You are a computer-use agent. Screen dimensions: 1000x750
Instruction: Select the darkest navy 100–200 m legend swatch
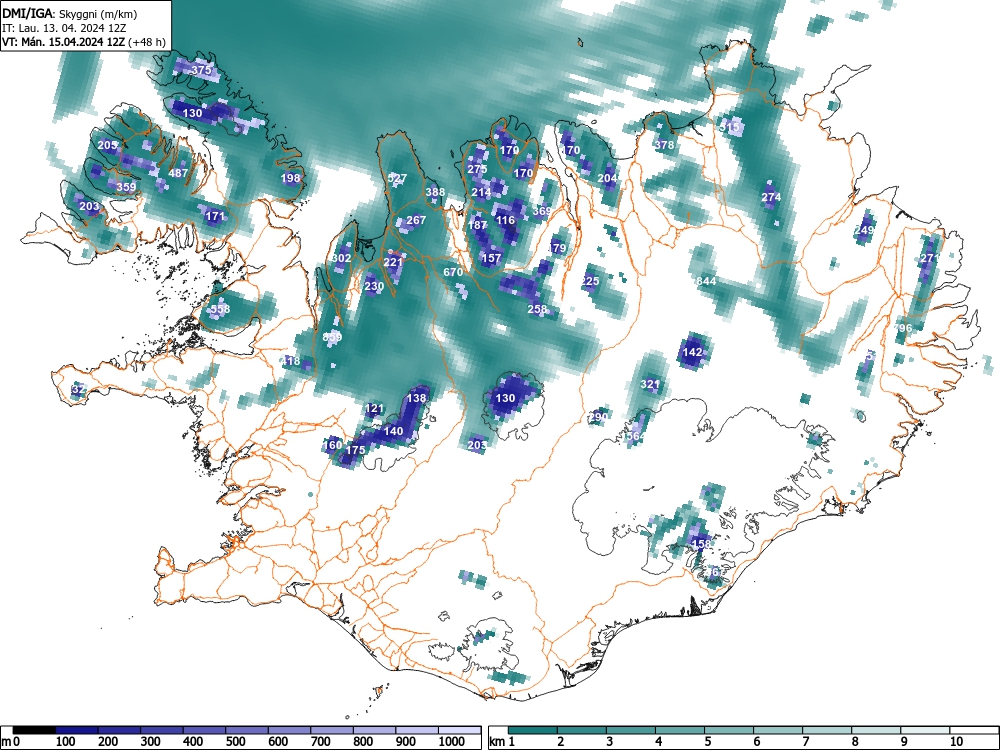coord(77,730)
